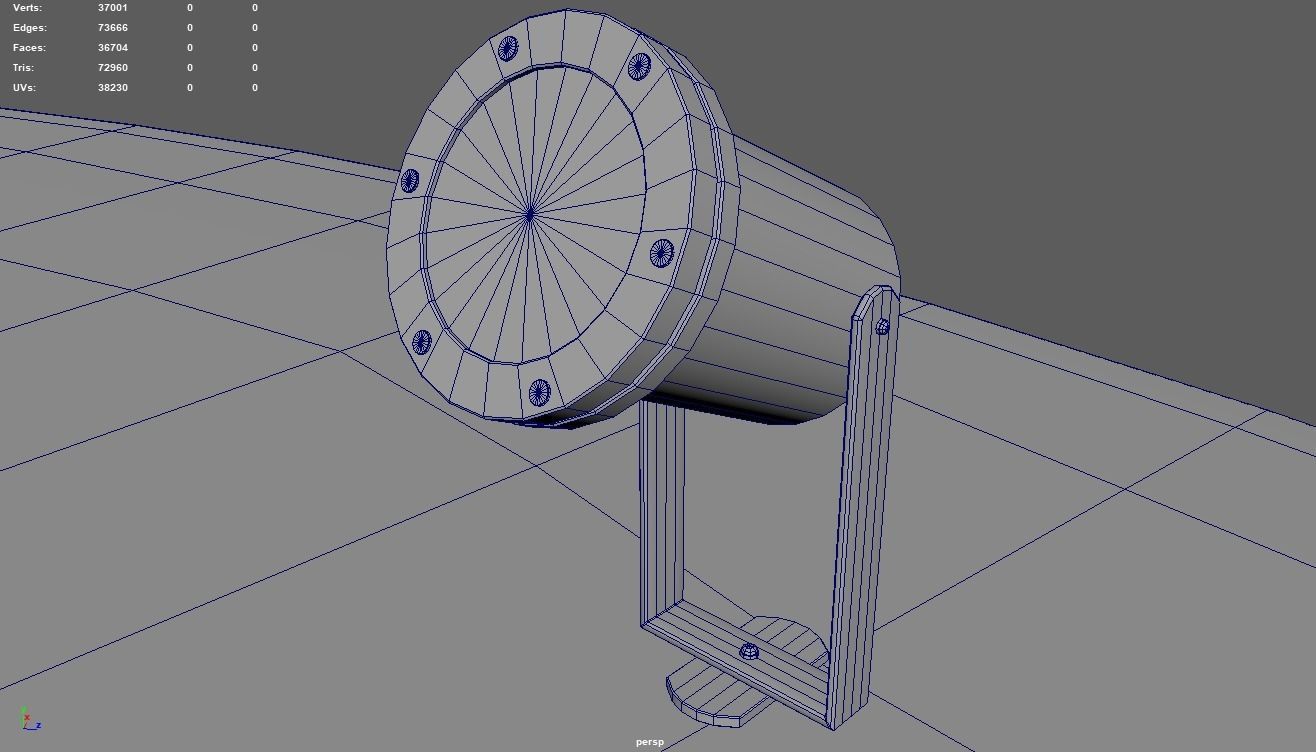This screenshot has height=752, width=1316.
Task: Click the UV count value 38230
Action: [113, 88]
